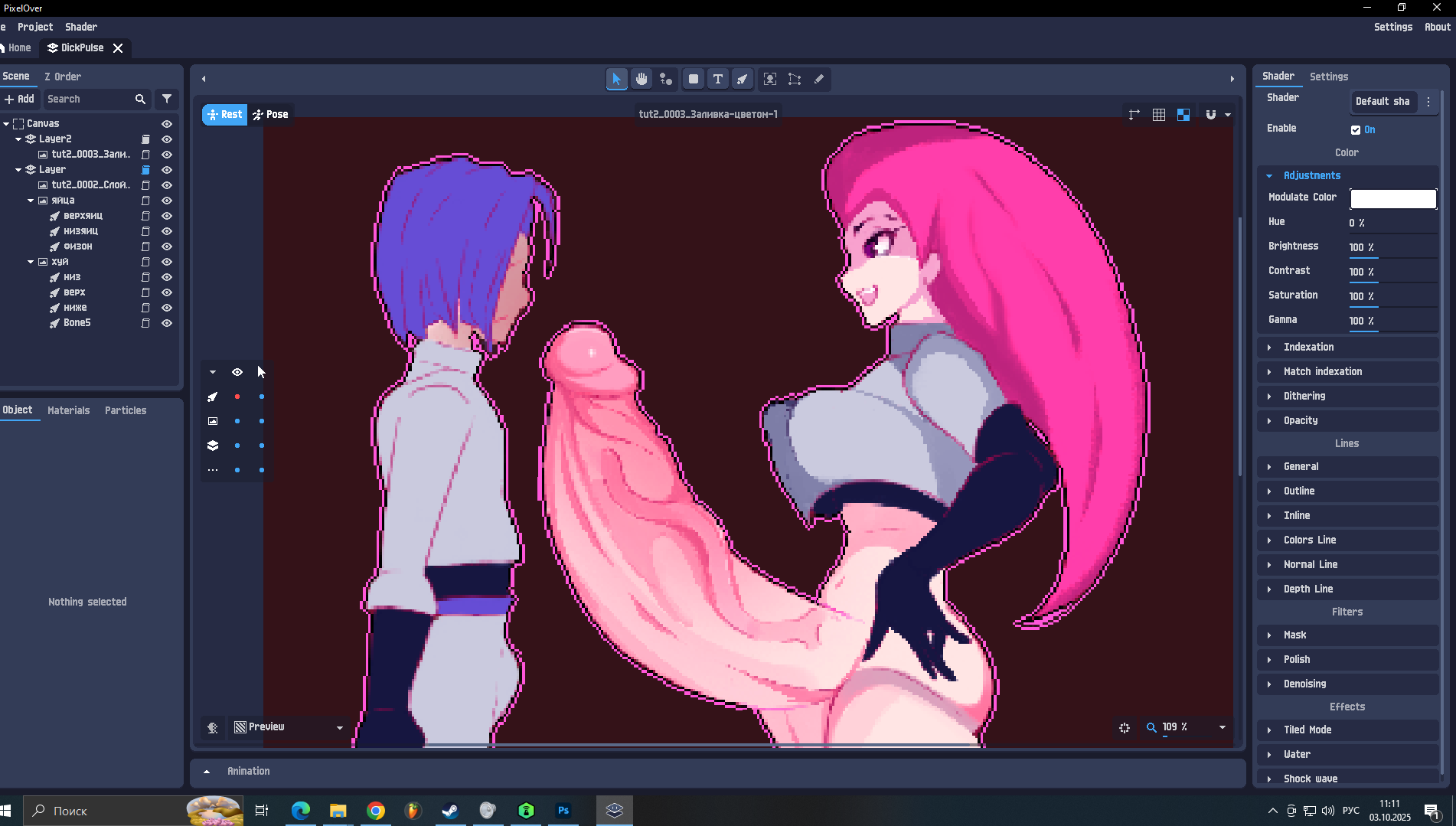This screenshot has height=826, width=1456.
Task: Click the magnifier zoom icon
Action: tap(1151, 728)
